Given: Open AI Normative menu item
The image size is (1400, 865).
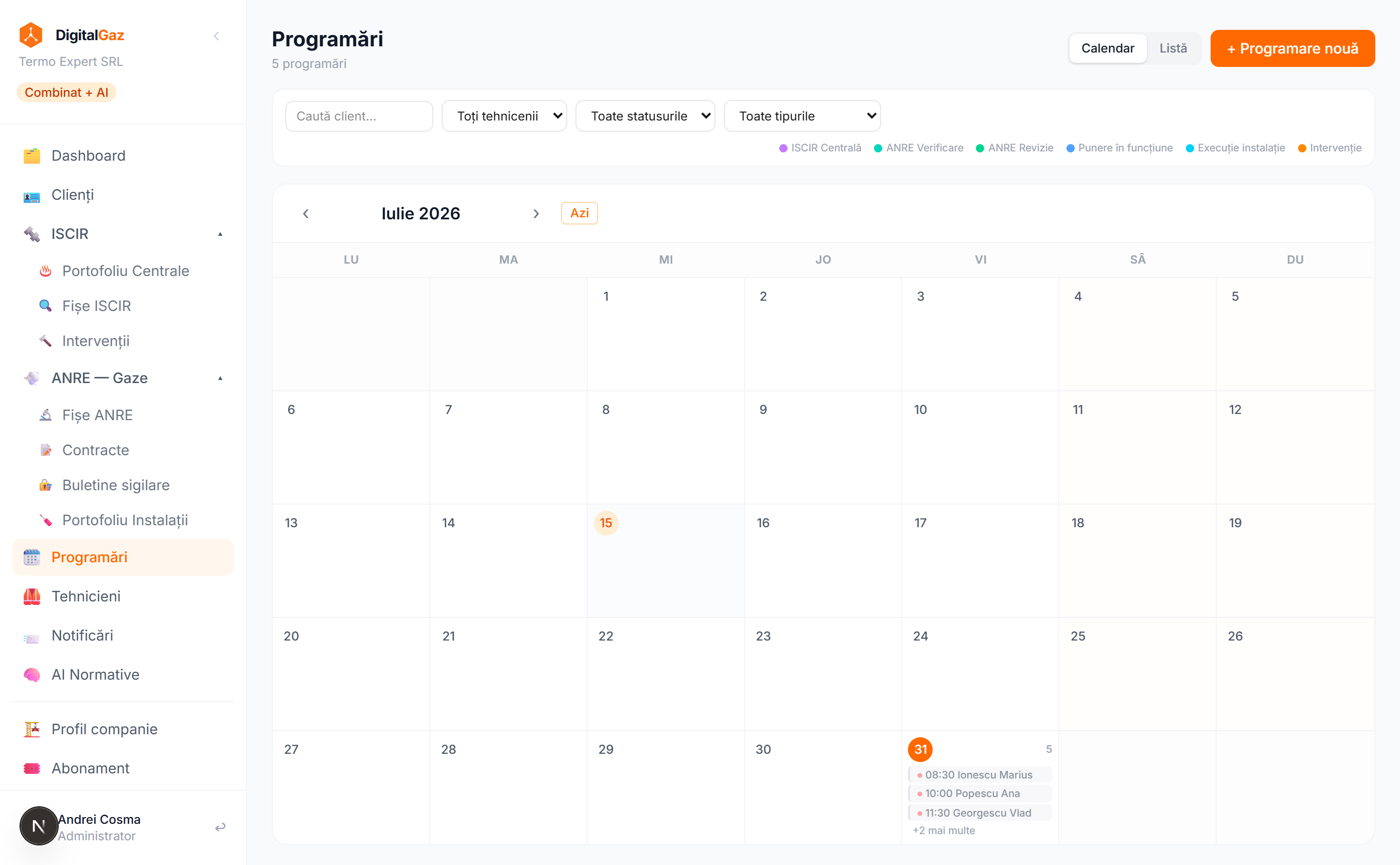Looking at the screenshot, I should click(x=123, y=674).
